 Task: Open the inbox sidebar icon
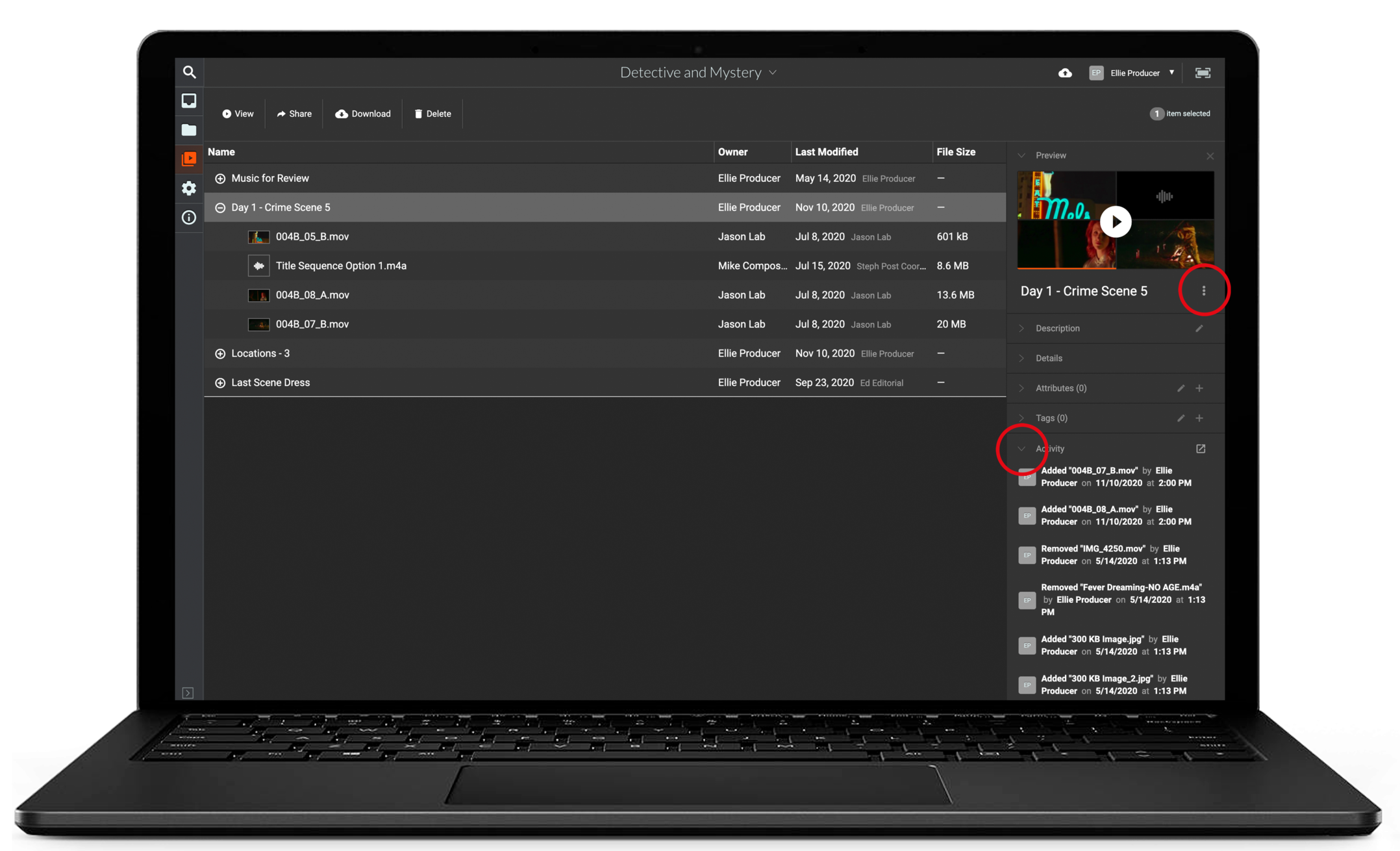(x=189, y=101)
